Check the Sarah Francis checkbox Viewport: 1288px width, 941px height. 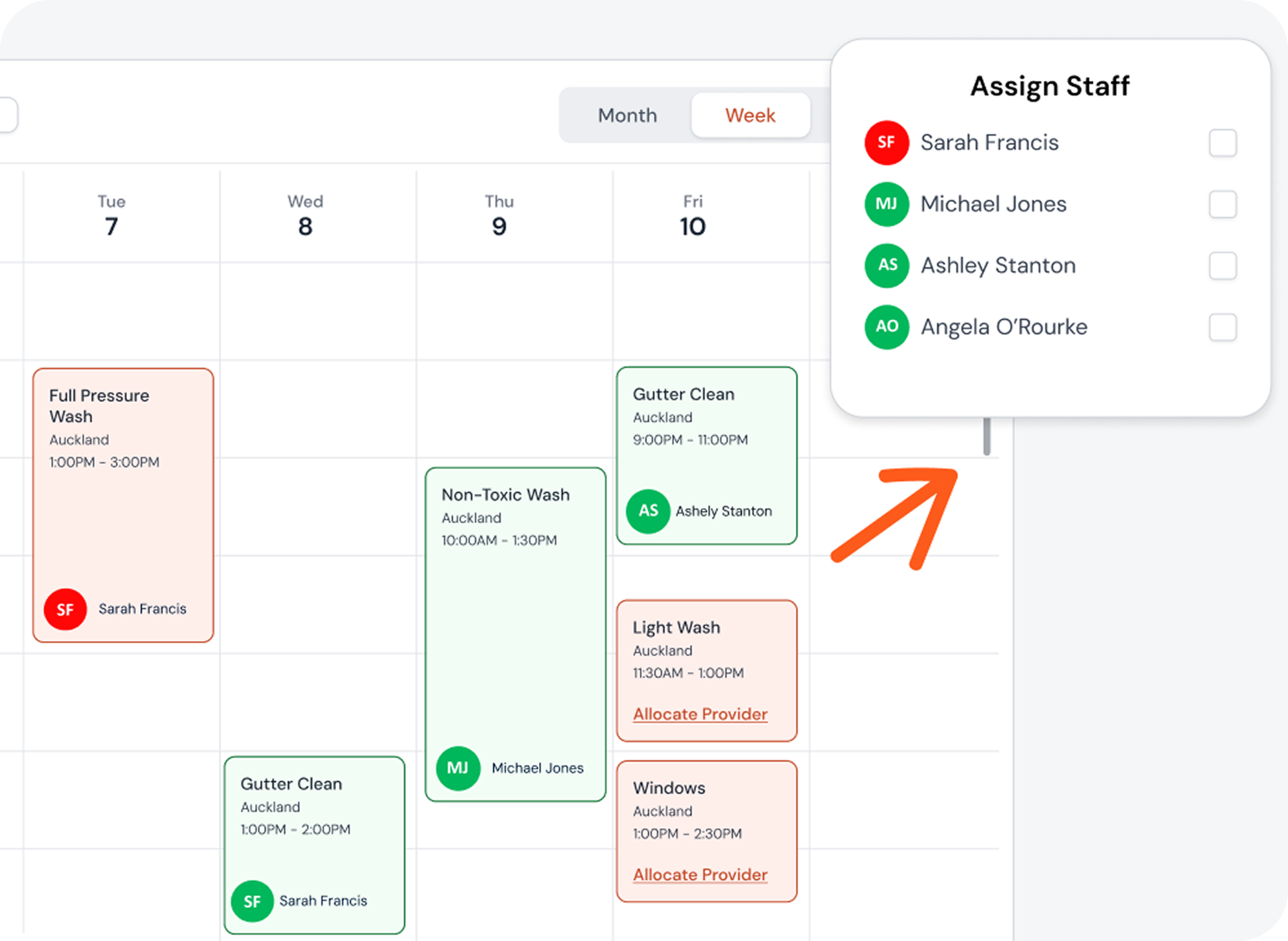1222,143
